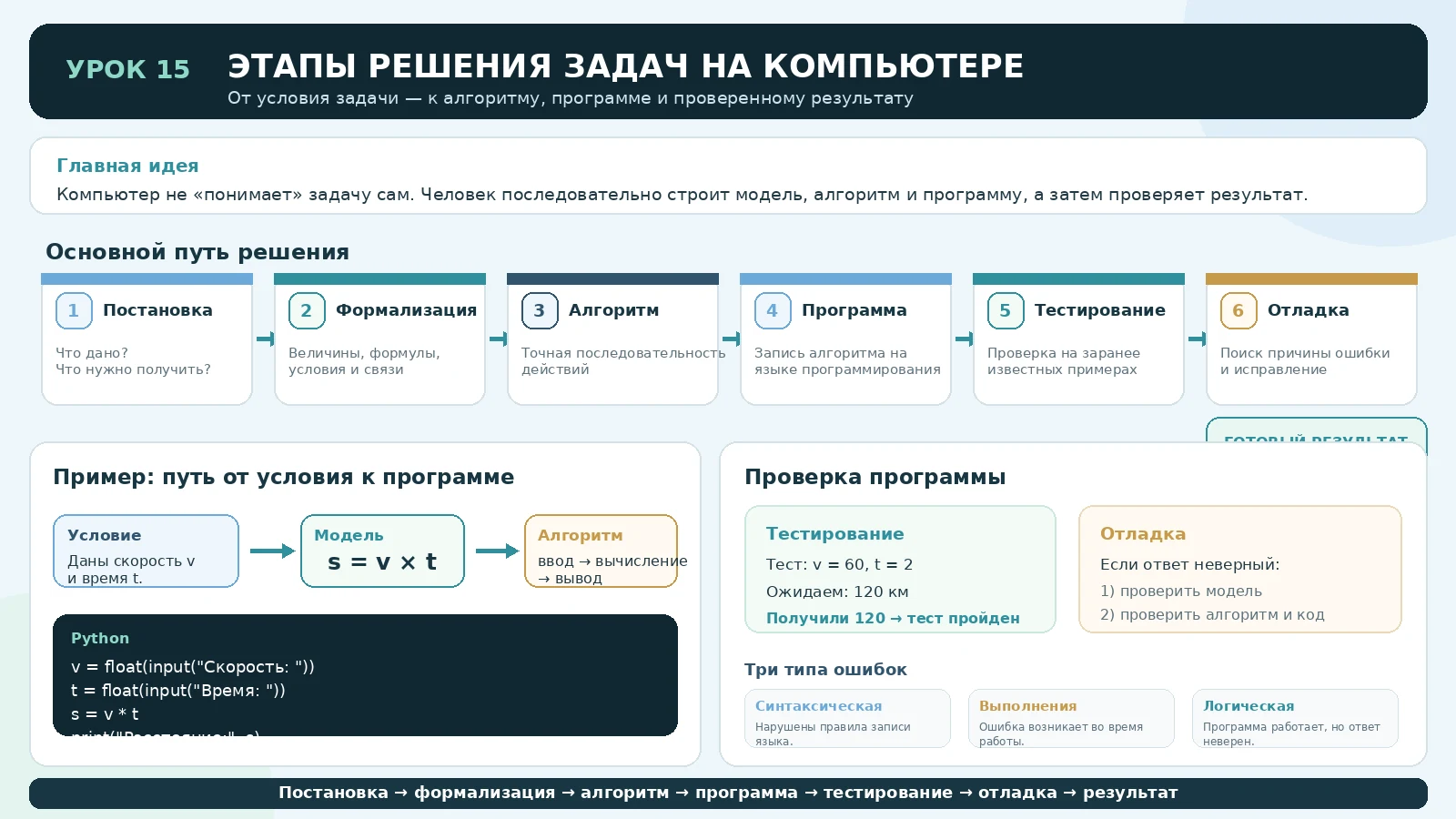Image resolution: width=1456 pixels, height=819 pixels.
Task: Select the 'Формализация' step title
Action: (x=406, y=310)
